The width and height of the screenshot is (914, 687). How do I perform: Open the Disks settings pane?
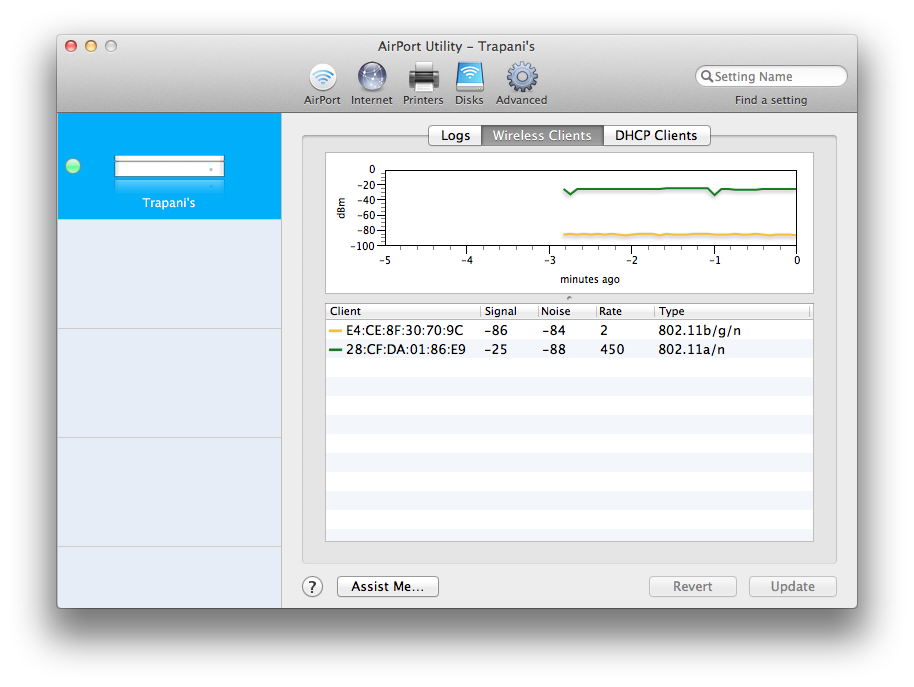469,84
